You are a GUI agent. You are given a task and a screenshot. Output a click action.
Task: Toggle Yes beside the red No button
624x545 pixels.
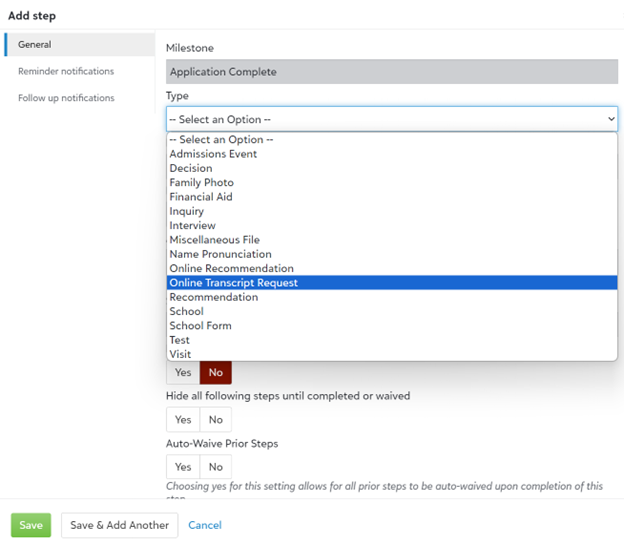[183, 373]
